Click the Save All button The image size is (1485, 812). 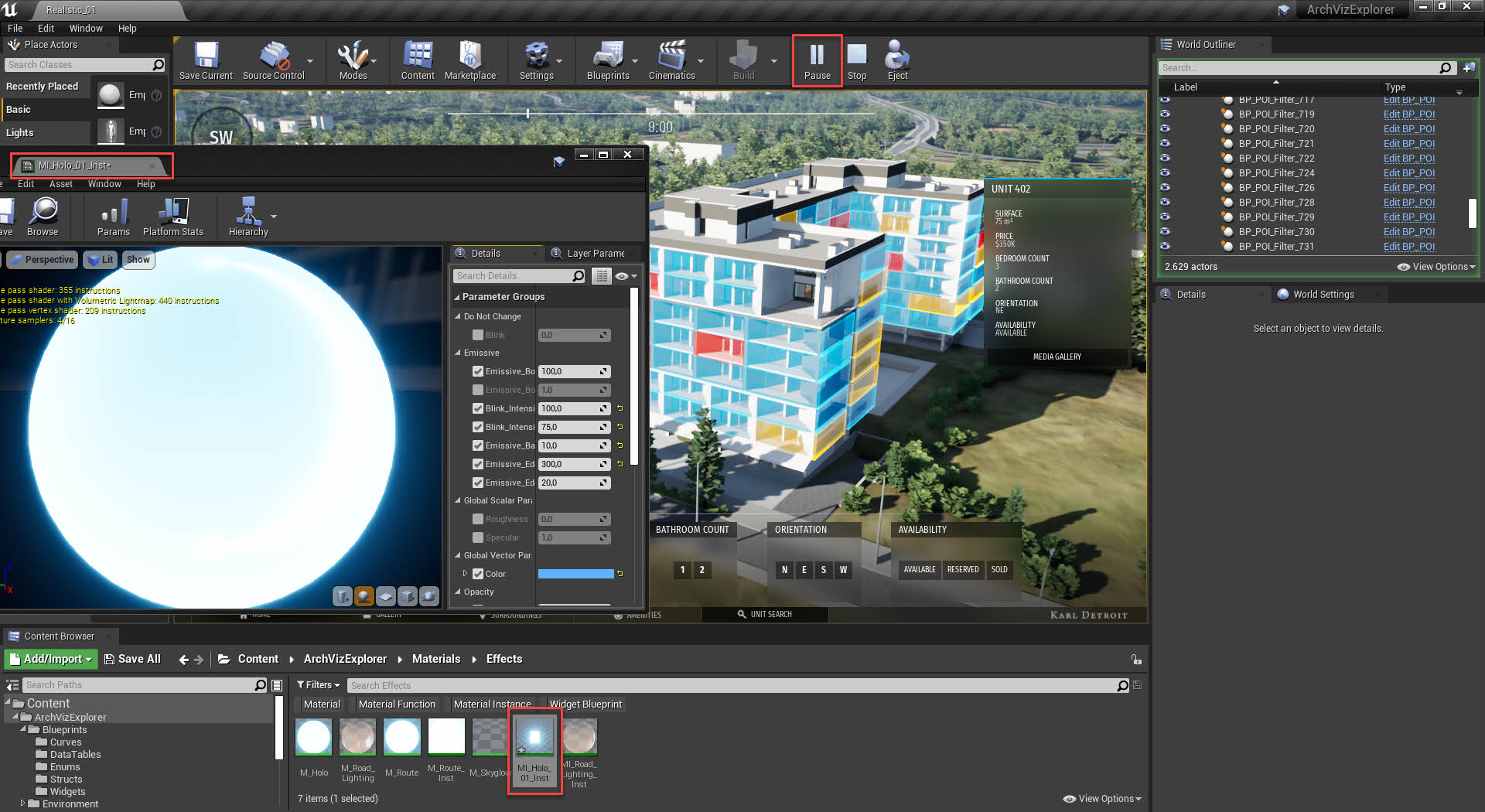point(132,659)
